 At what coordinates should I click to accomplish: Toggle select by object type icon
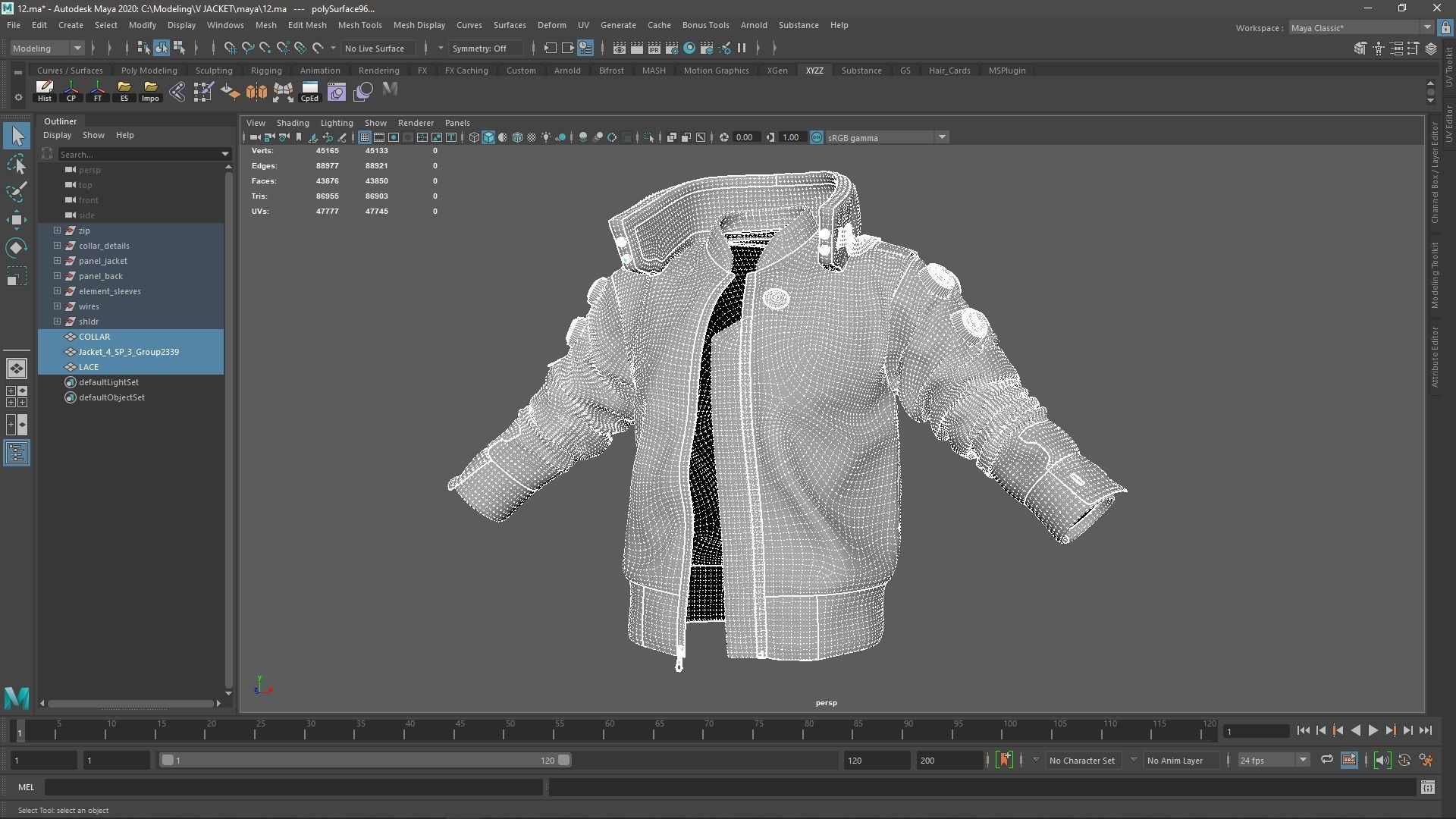162,48
